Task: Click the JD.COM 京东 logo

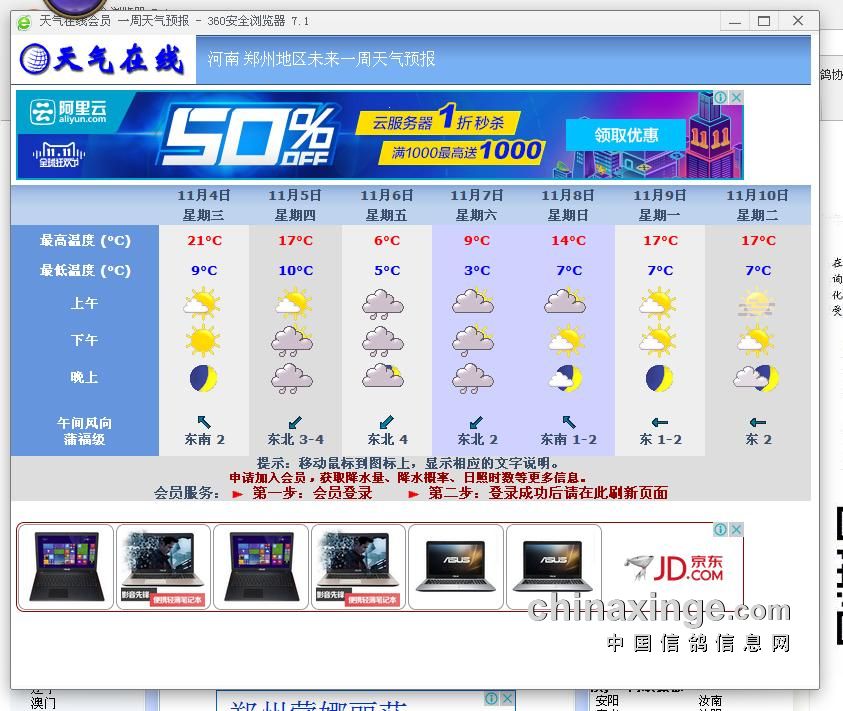Action: 673,568
